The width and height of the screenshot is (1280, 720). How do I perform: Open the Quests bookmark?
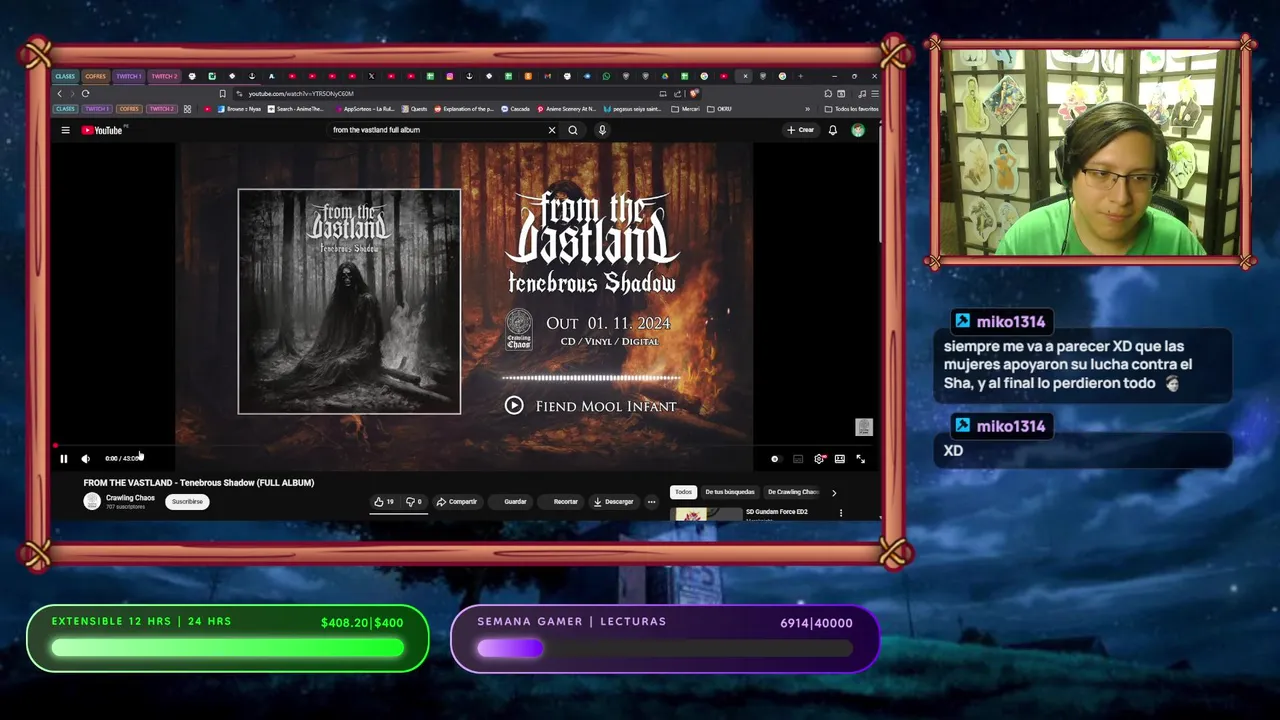[414, 109]
